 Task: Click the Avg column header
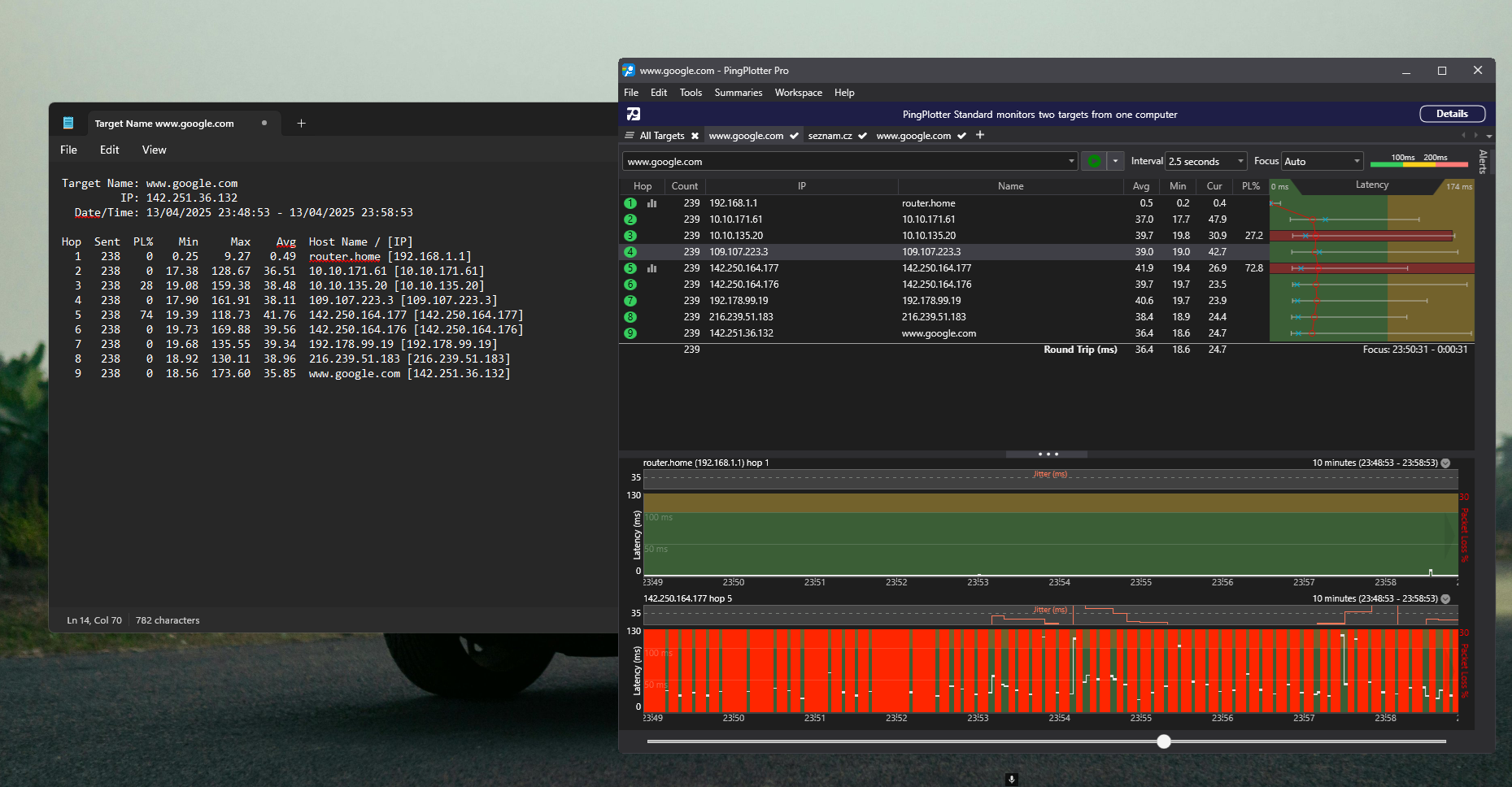point(1141,186)
